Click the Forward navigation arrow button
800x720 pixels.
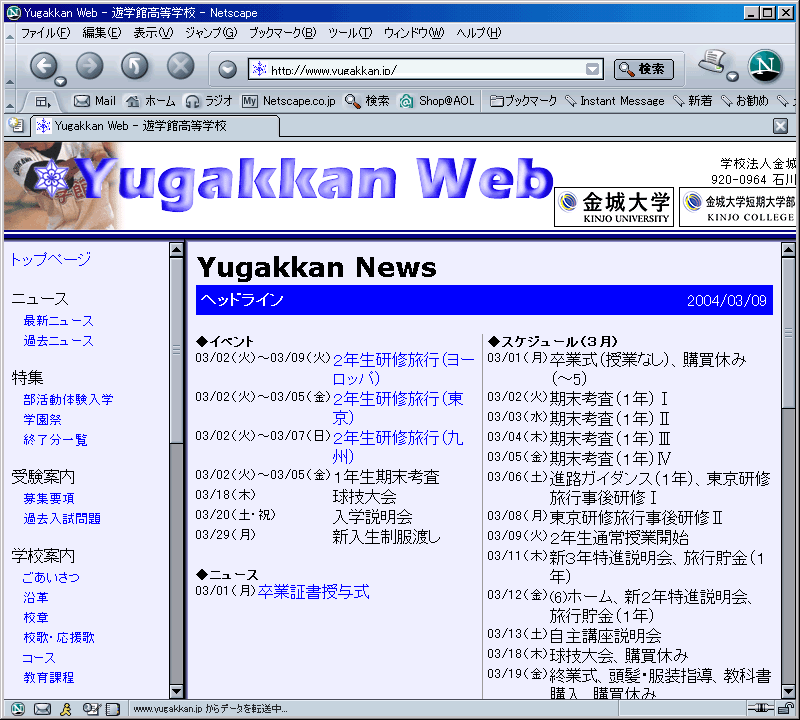[89, 66]
